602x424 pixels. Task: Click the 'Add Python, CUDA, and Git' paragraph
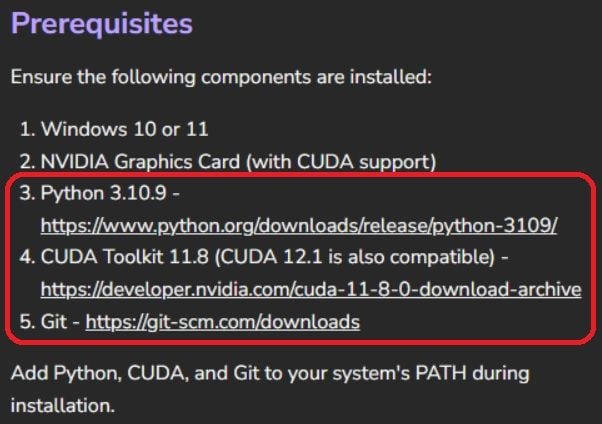click(x=270, y=389)
